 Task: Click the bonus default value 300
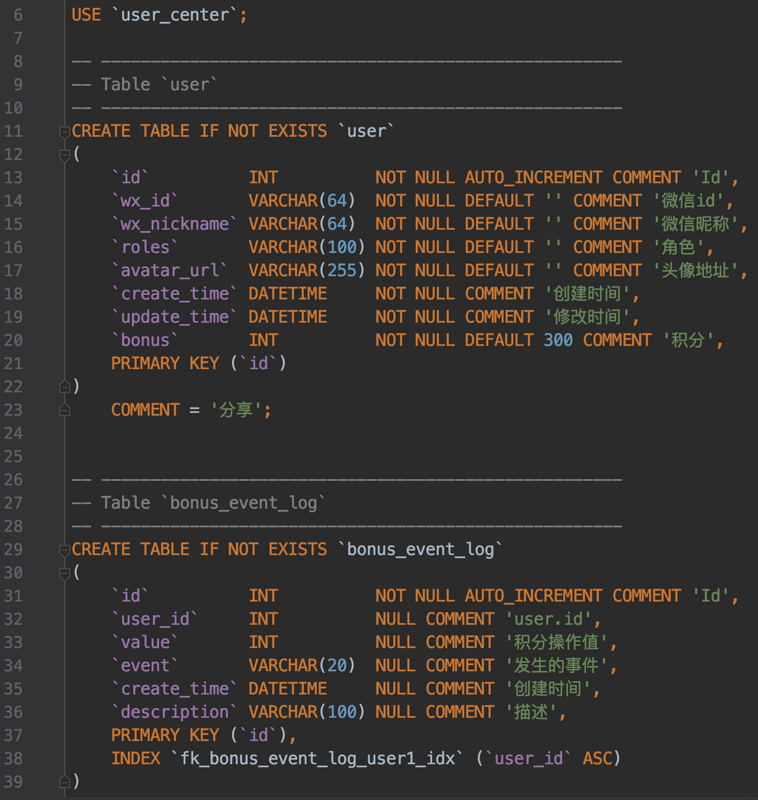pos(558,340)
